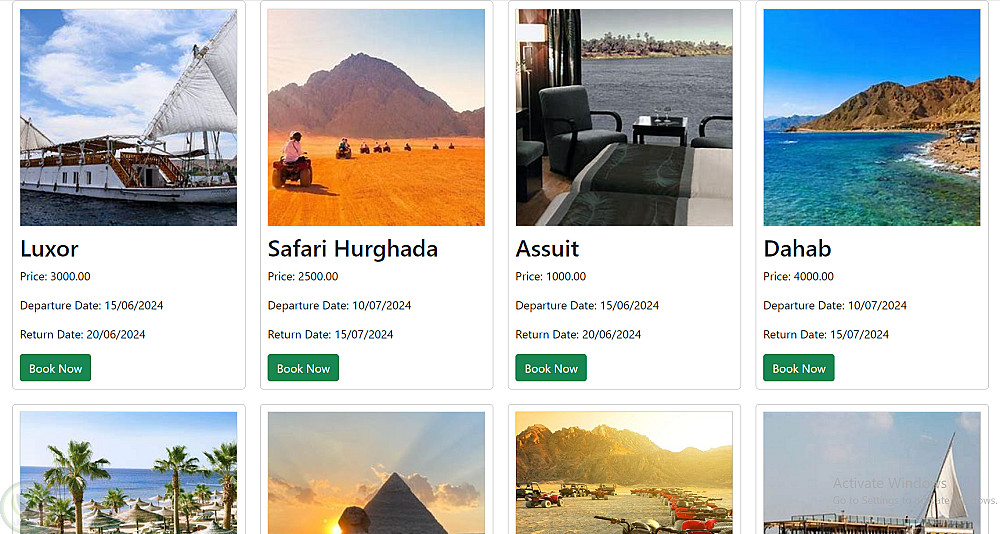Click the Luxor trip title
This screenshot has width=1000, height=534.
click(x=49, y=248)
